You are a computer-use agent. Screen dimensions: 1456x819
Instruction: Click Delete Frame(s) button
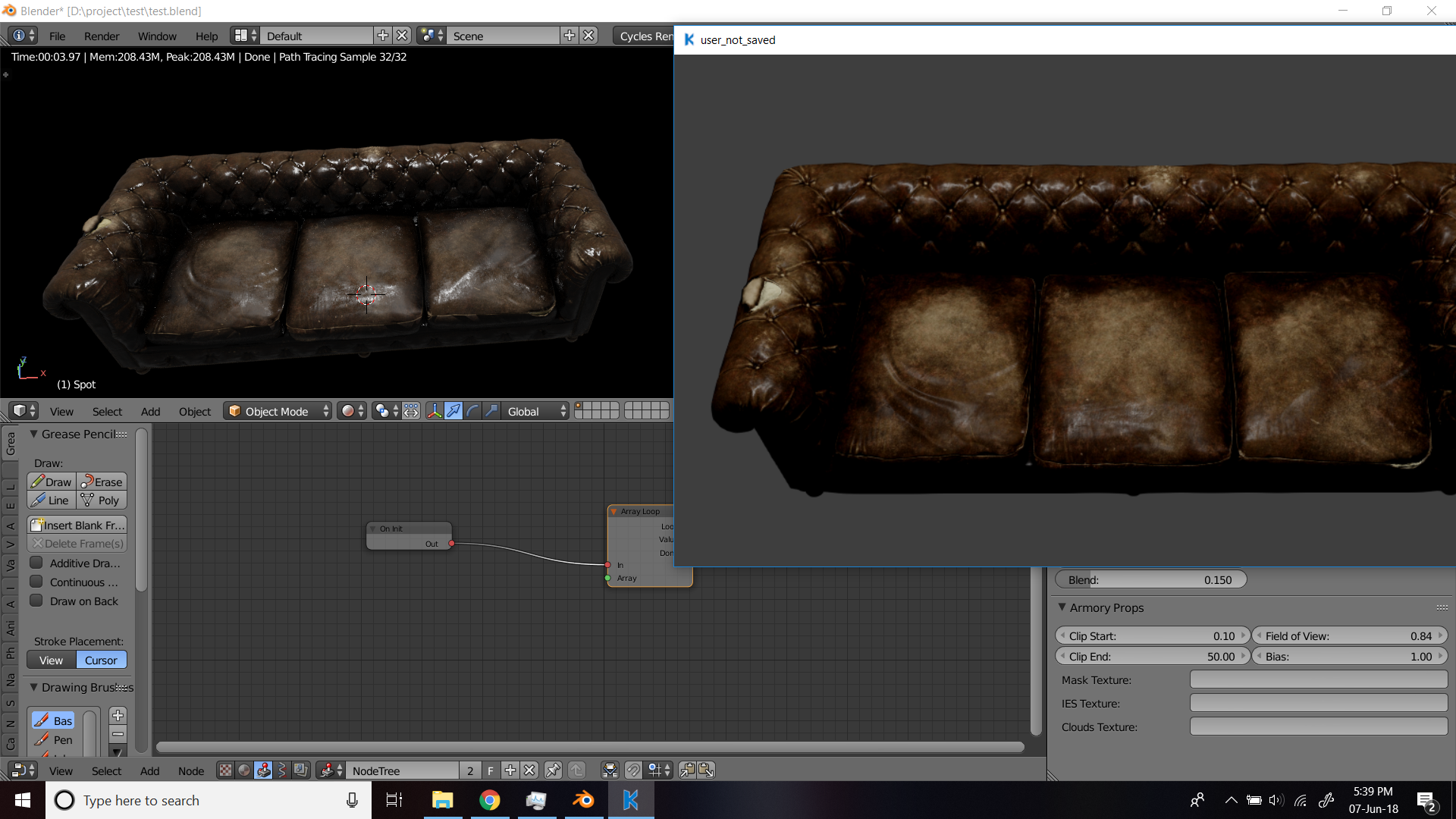pos(77,543)
